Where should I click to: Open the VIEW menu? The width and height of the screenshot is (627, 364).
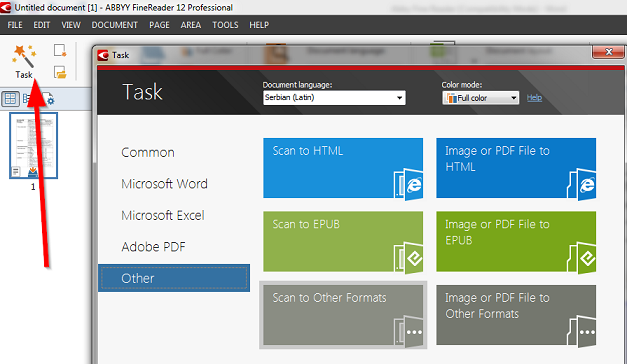71,25
